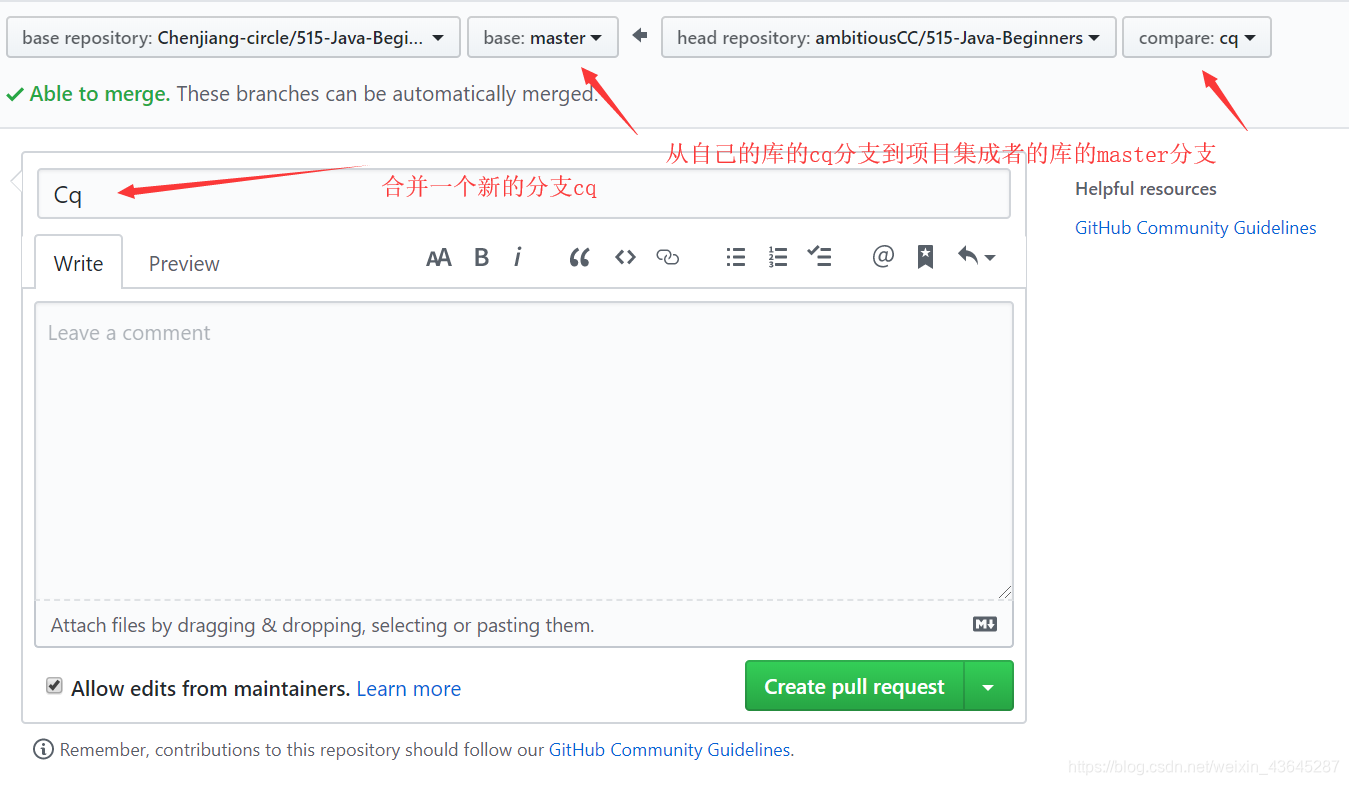
Task: Click the base-head direction arrow icon
Action: [x=640, y=36]
